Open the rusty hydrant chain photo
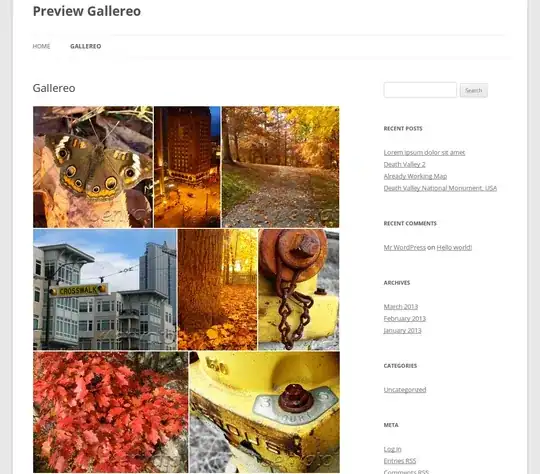Viewport: 540px width, 474px height. point(299,289)
